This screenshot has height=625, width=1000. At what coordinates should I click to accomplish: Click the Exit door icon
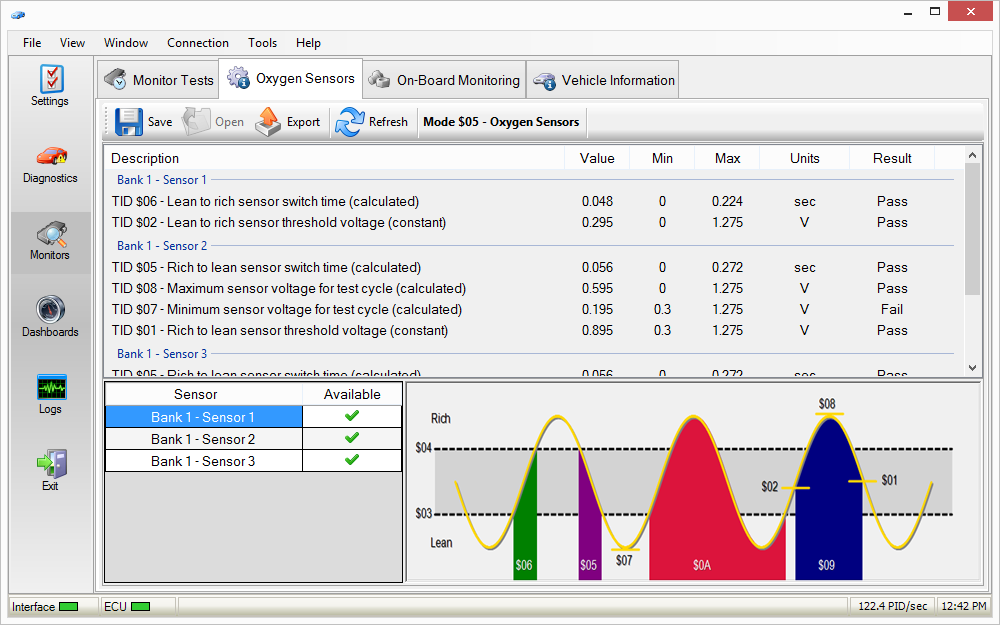tap(50, 463)
